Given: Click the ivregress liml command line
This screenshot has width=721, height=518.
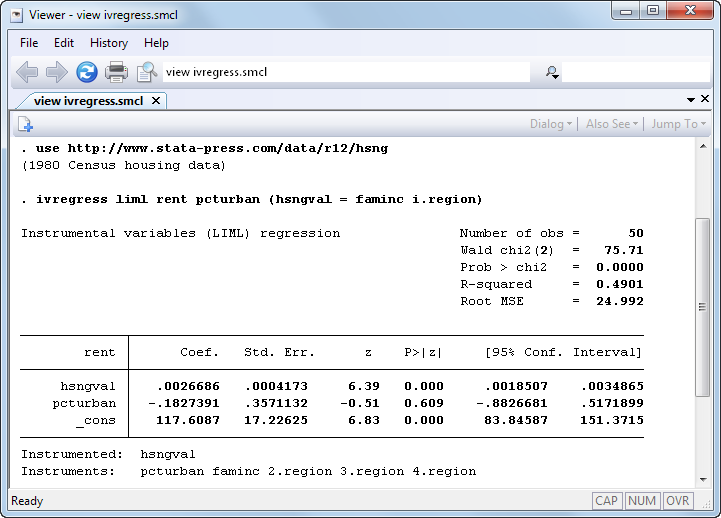Looking at the screenshot, I should [252, 199].
